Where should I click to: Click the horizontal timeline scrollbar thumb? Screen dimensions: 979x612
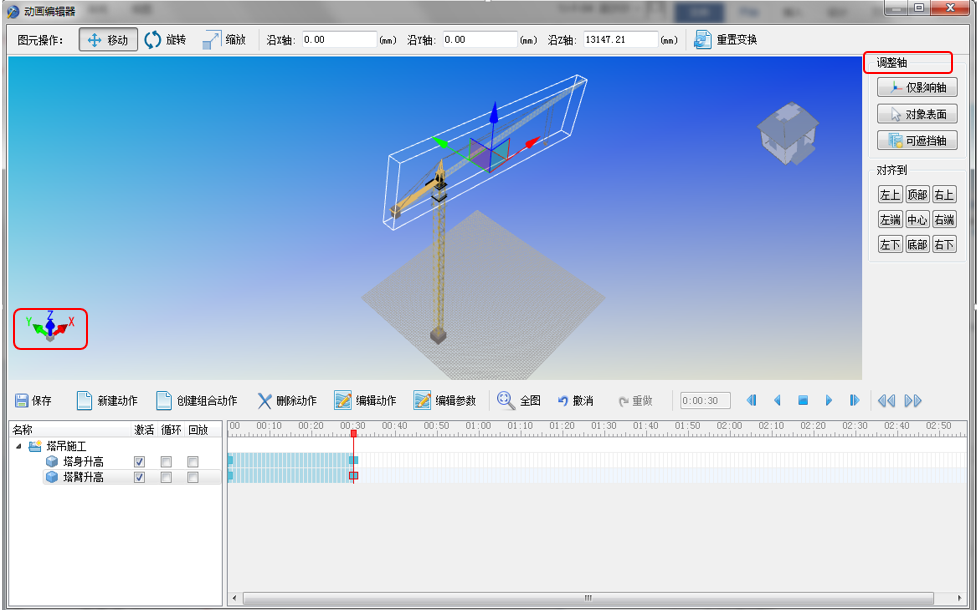pos(588,598)
